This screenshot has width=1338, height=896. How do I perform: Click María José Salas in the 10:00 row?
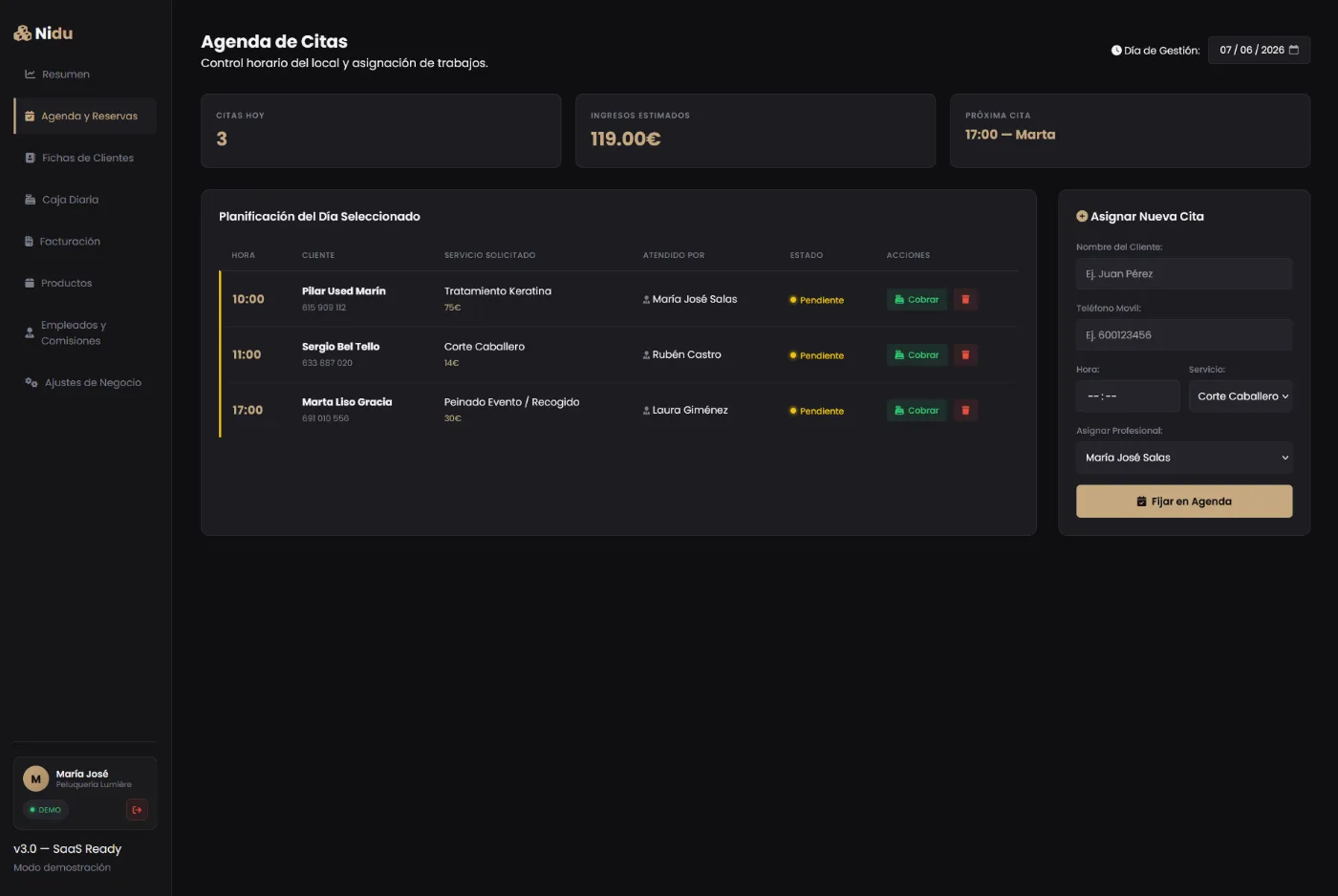695,299
